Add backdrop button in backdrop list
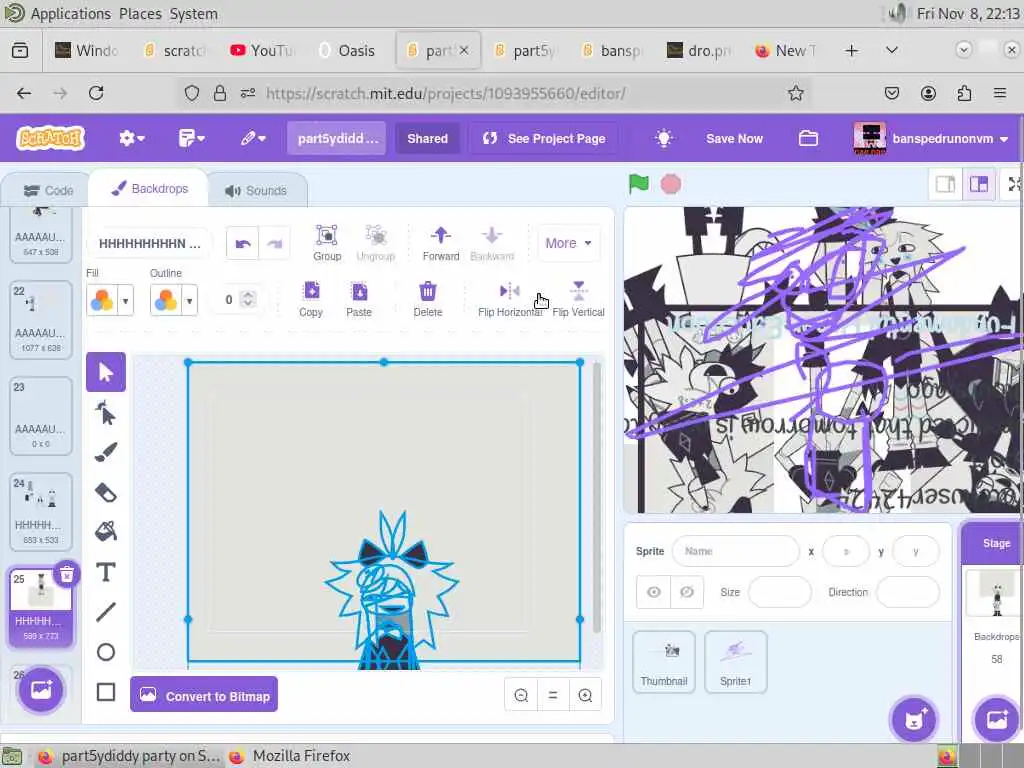 41,690
